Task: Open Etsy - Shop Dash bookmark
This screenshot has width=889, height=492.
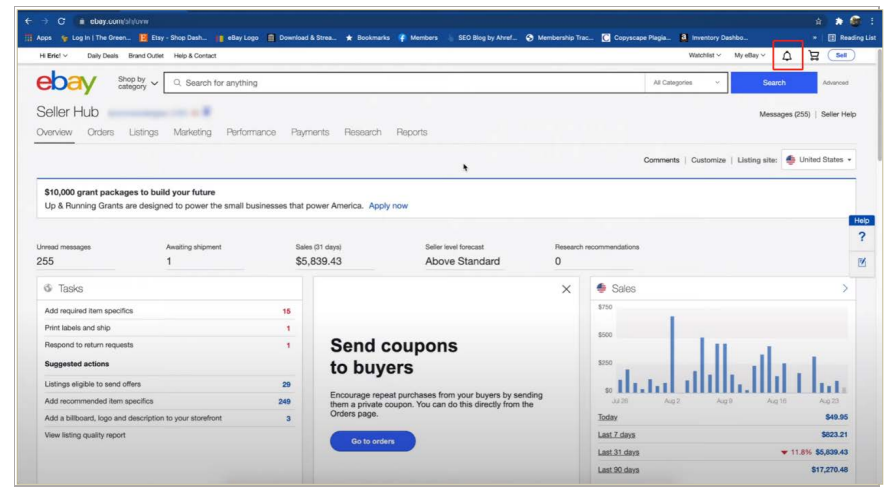Action: 173,38
